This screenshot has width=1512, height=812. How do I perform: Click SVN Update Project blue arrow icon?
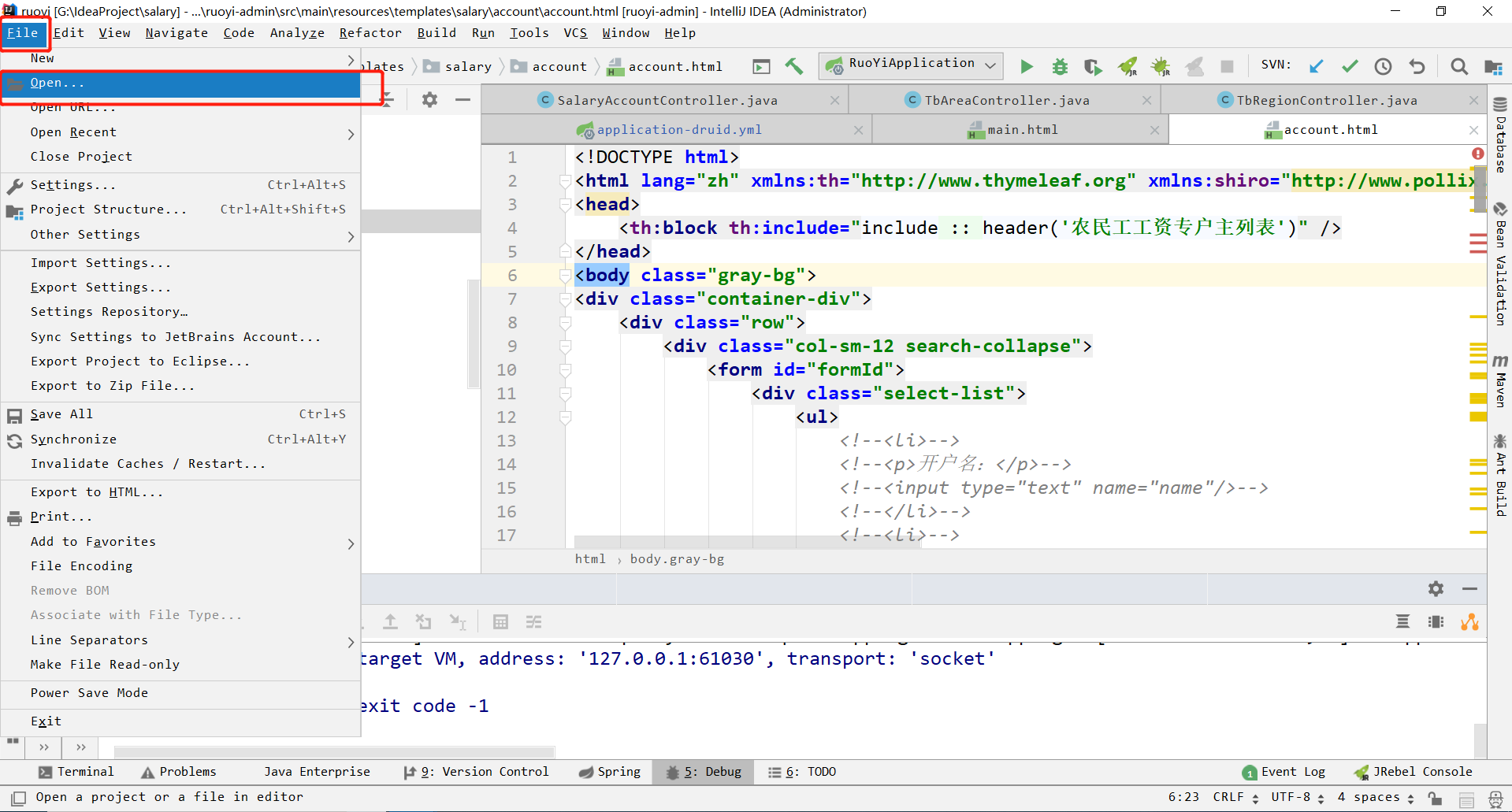1317,67
